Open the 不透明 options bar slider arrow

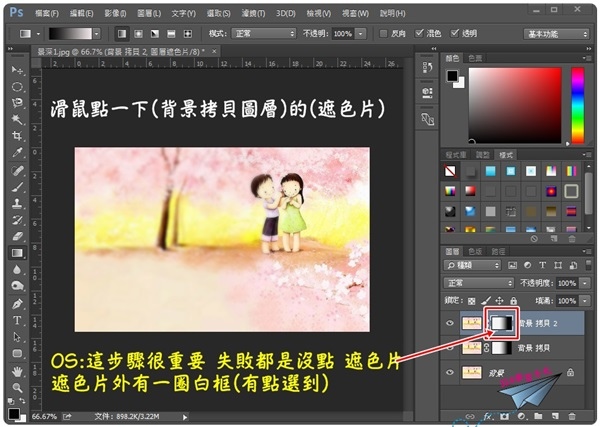[x=360, y=34]
